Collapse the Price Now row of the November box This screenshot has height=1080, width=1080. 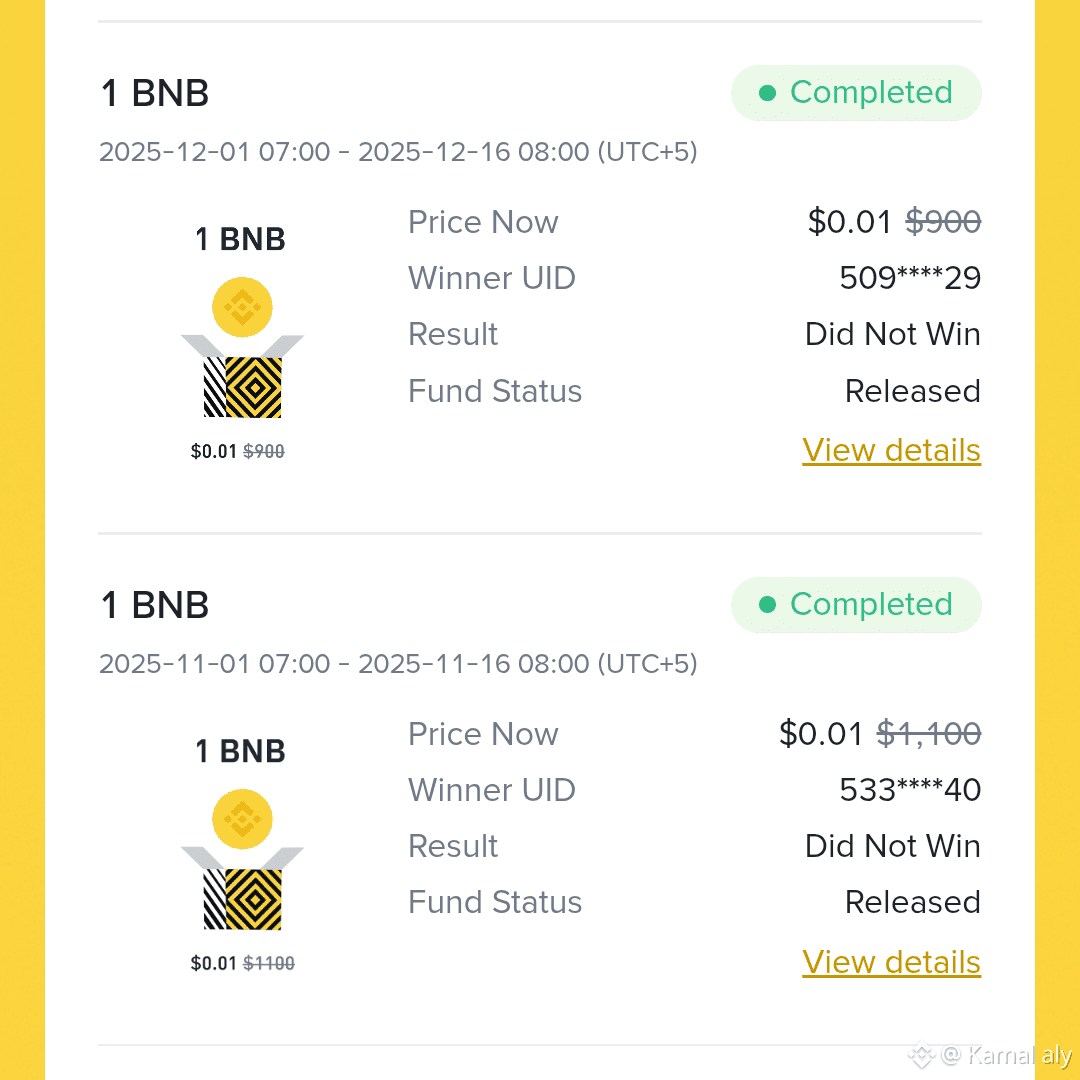[x=483, y=733]
